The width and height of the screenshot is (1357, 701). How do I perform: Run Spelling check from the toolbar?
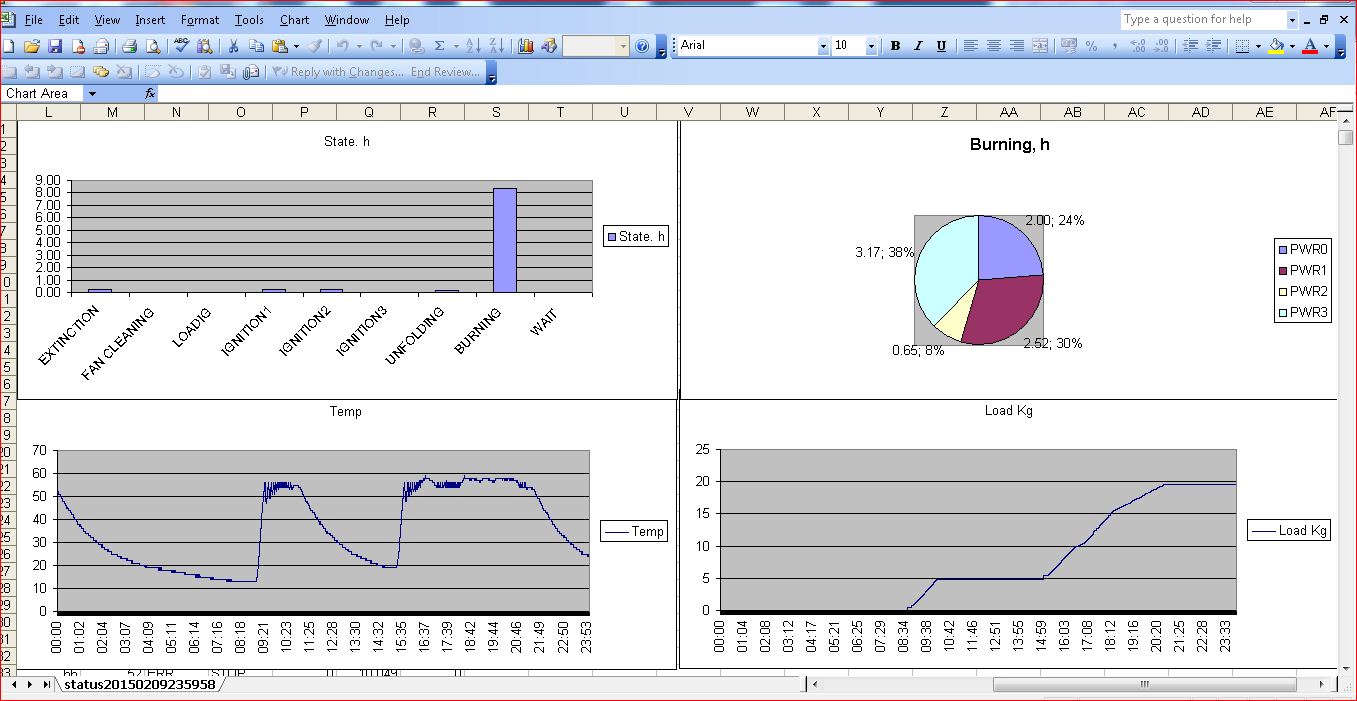[x=181, y=46]
